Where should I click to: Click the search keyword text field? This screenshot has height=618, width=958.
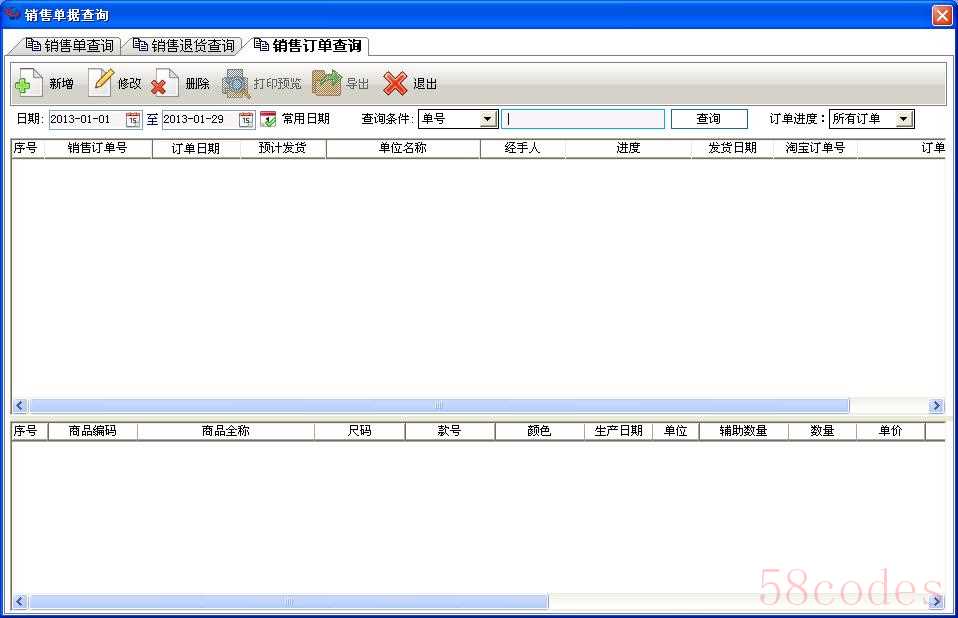583,119
